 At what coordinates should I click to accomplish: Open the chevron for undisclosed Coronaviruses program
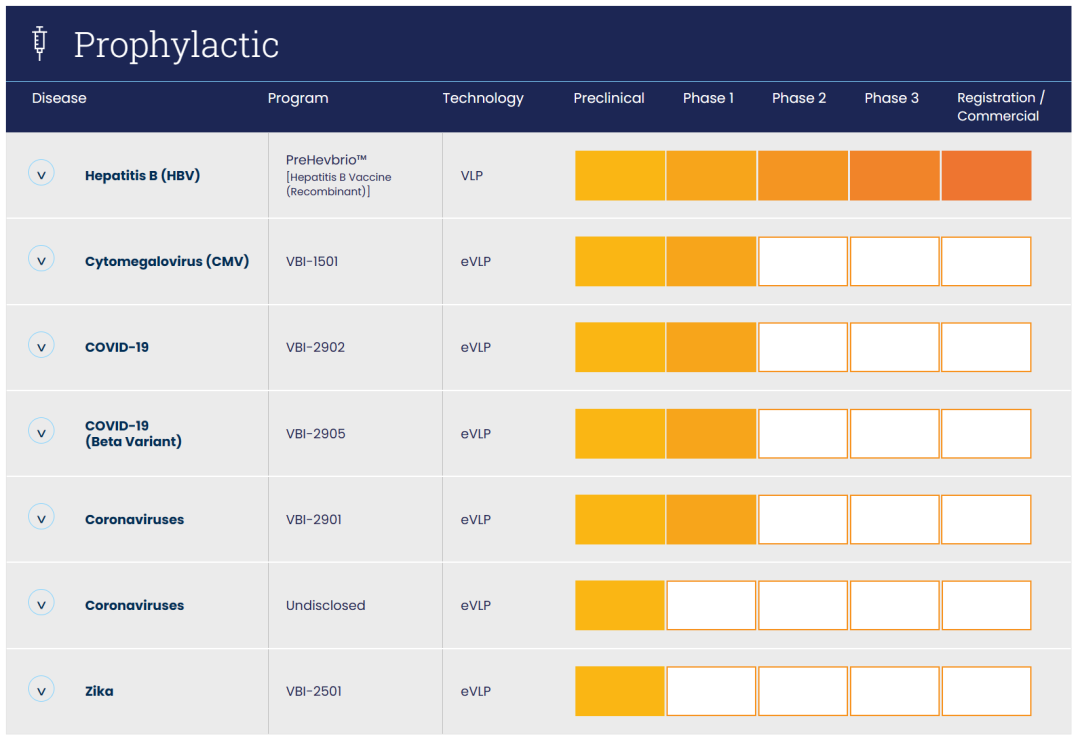pyautogui.click(x=41, y=605)
